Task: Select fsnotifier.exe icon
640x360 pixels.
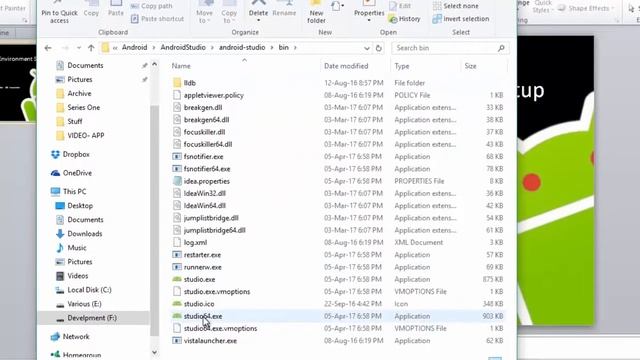Action: click(x=177, y=156)
